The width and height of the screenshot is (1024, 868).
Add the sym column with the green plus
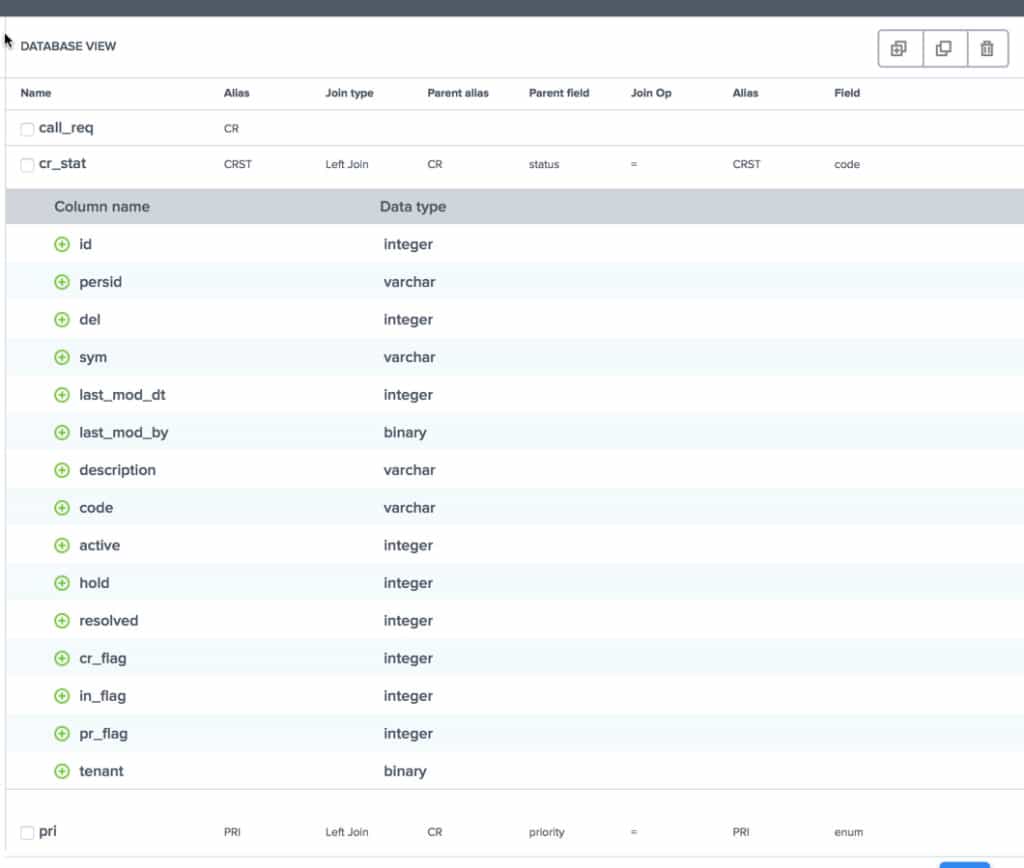[61, 357]
